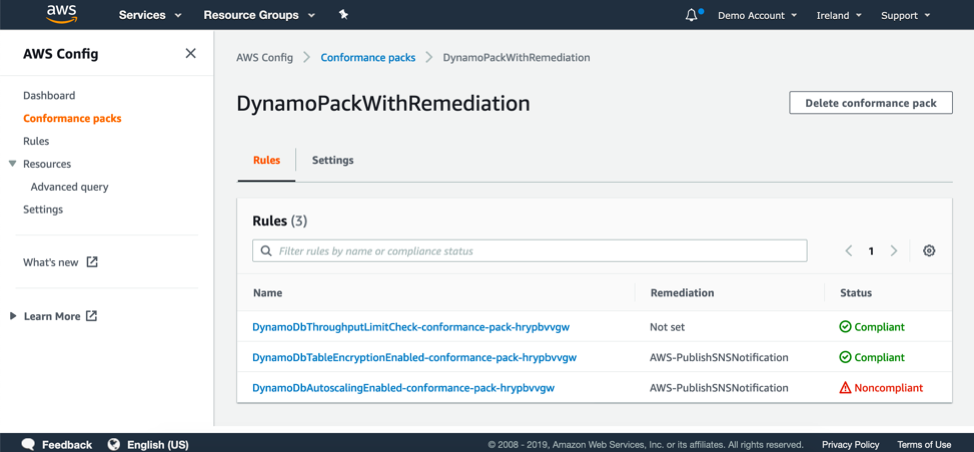974x452 pixels.
Task: Click Compliant checkmark icon for TableEncryptionEnabled rule
Action: (845, 357)
